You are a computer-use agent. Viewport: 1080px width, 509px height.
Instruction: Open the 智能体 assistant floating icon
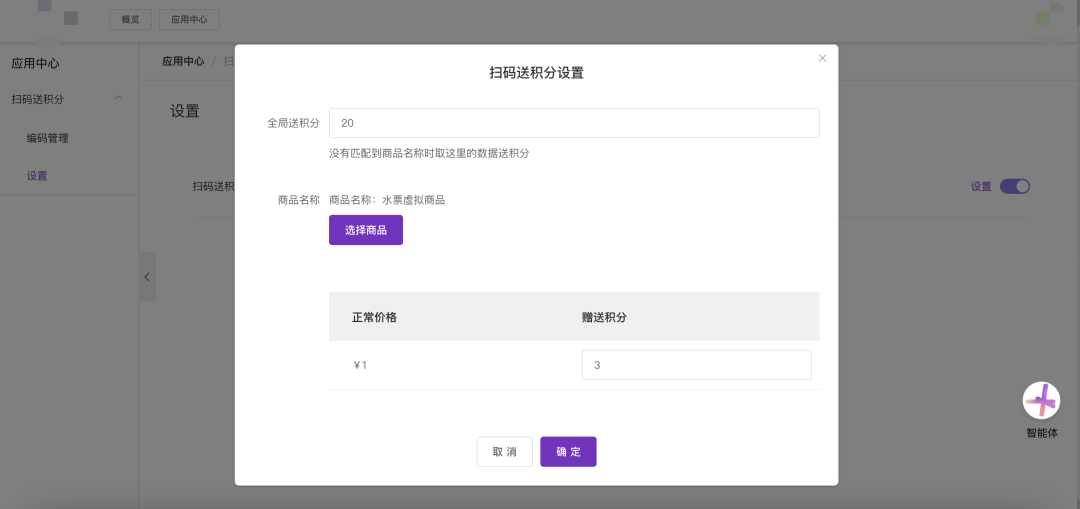coord(1041,401)
